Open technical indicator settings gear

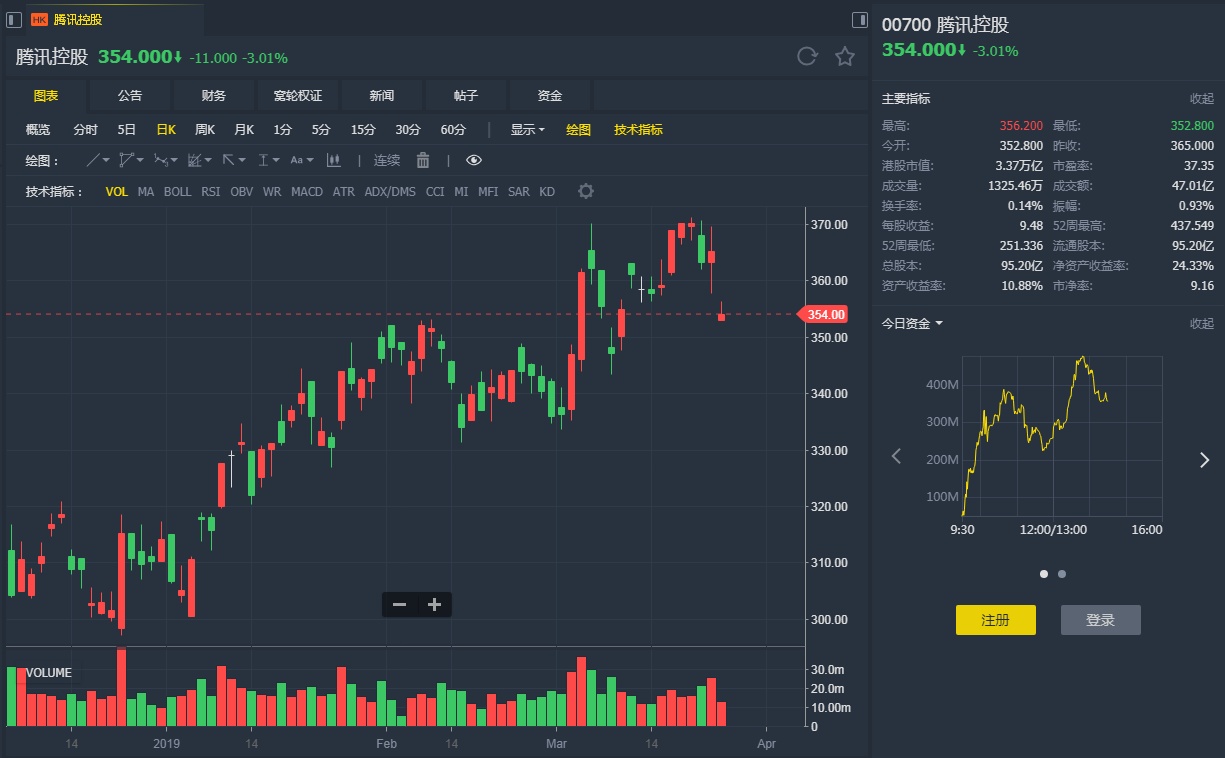click(x=586, y=191)
